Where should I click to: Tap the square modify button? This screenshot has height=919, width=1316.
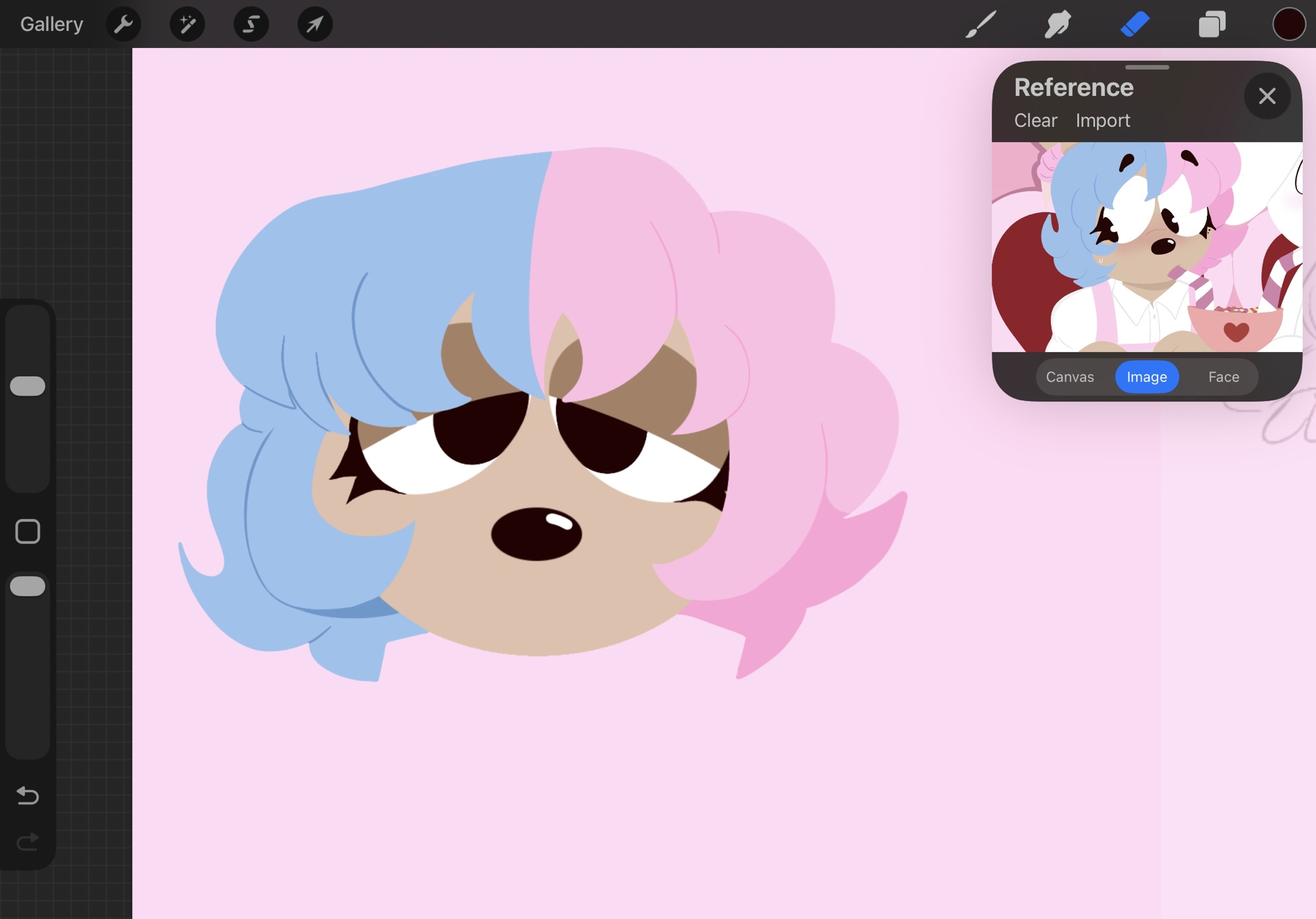(x=28, y=531)
